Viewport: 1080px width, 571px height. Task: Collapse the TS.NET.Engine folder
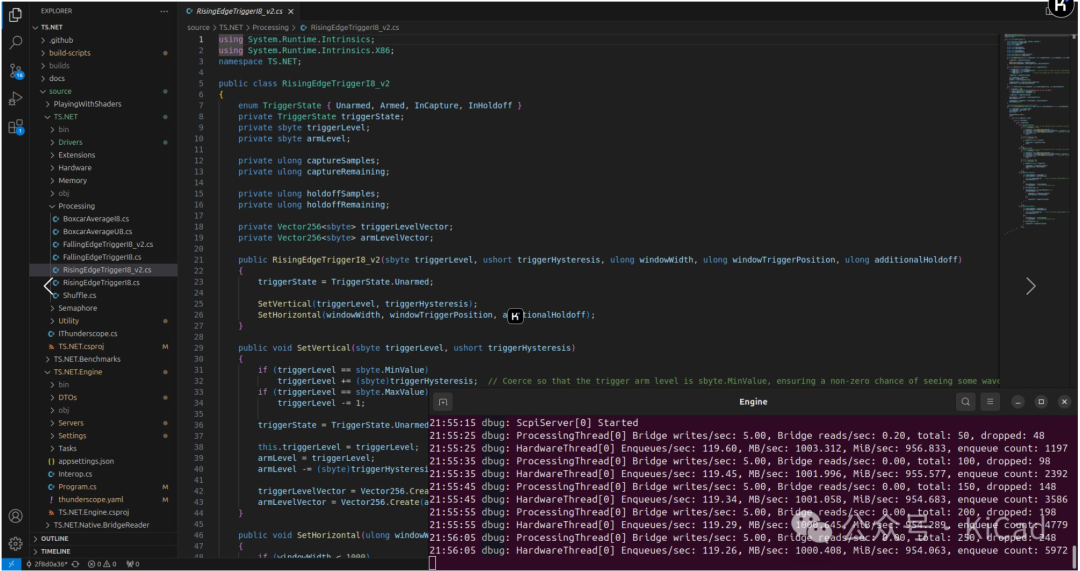[103, 372]
